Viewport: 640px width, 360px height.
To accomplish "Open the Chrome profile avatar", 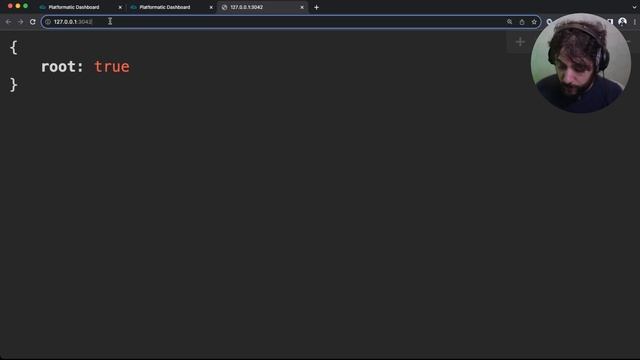I will [622, 22].
